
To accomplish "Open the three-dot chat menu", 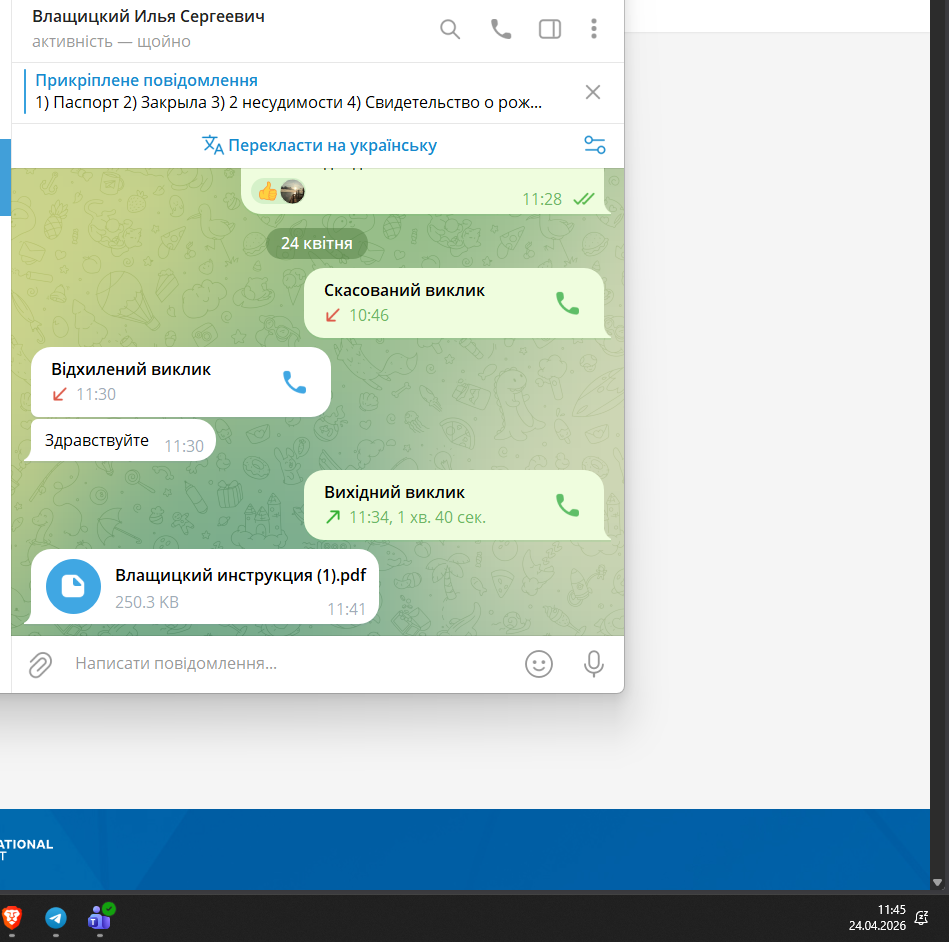I will 594,29.
